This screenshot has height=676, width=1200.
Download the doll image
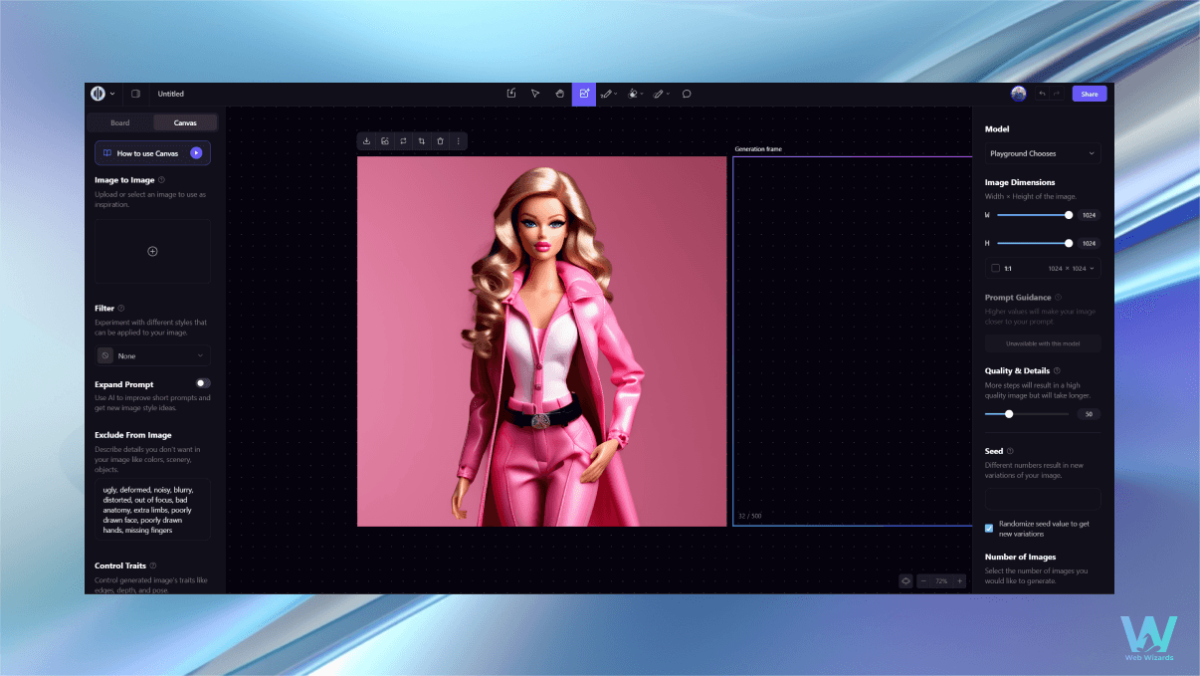coord(366,141)
